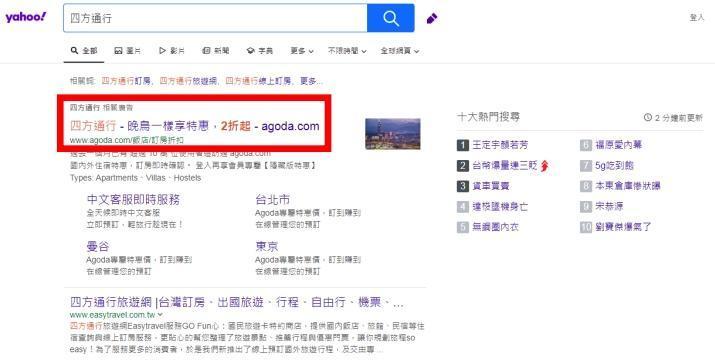Open the 不限時間 time filter dropdown
The image size is (715, 360).
point(347,51)
